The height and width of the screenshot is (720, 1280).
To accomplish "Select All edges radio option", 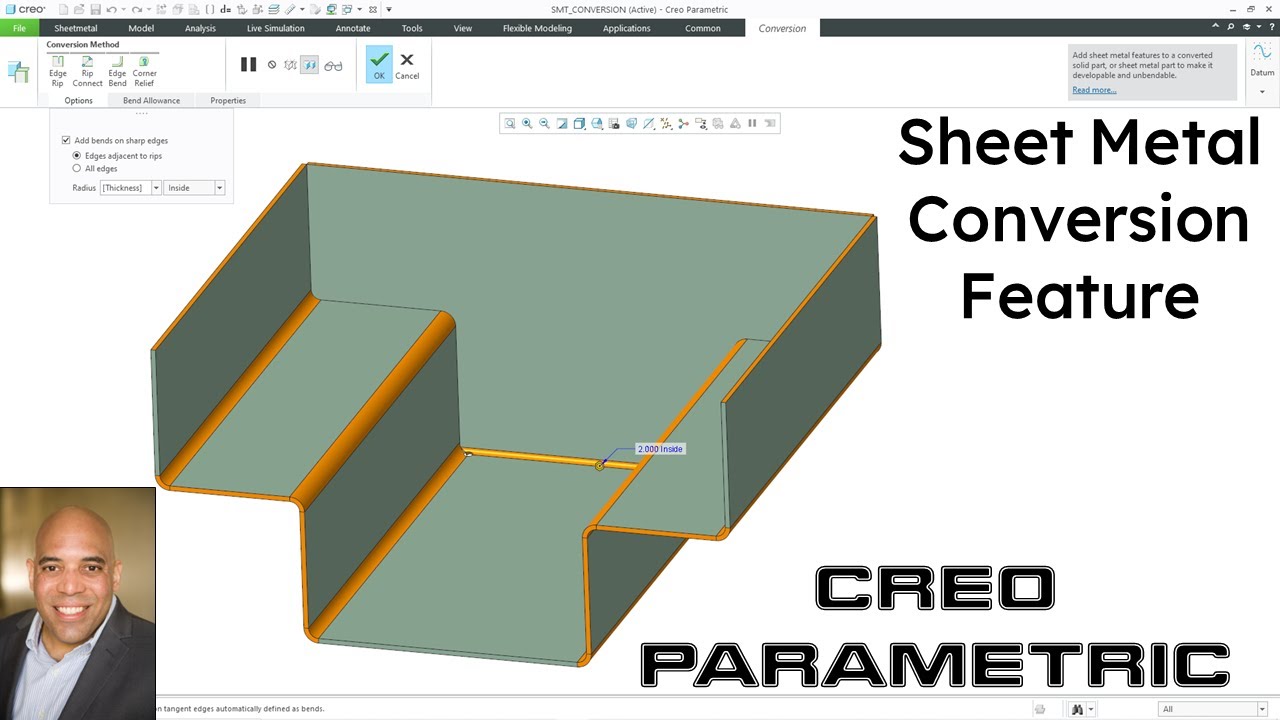I will click(x=77, y=168).
